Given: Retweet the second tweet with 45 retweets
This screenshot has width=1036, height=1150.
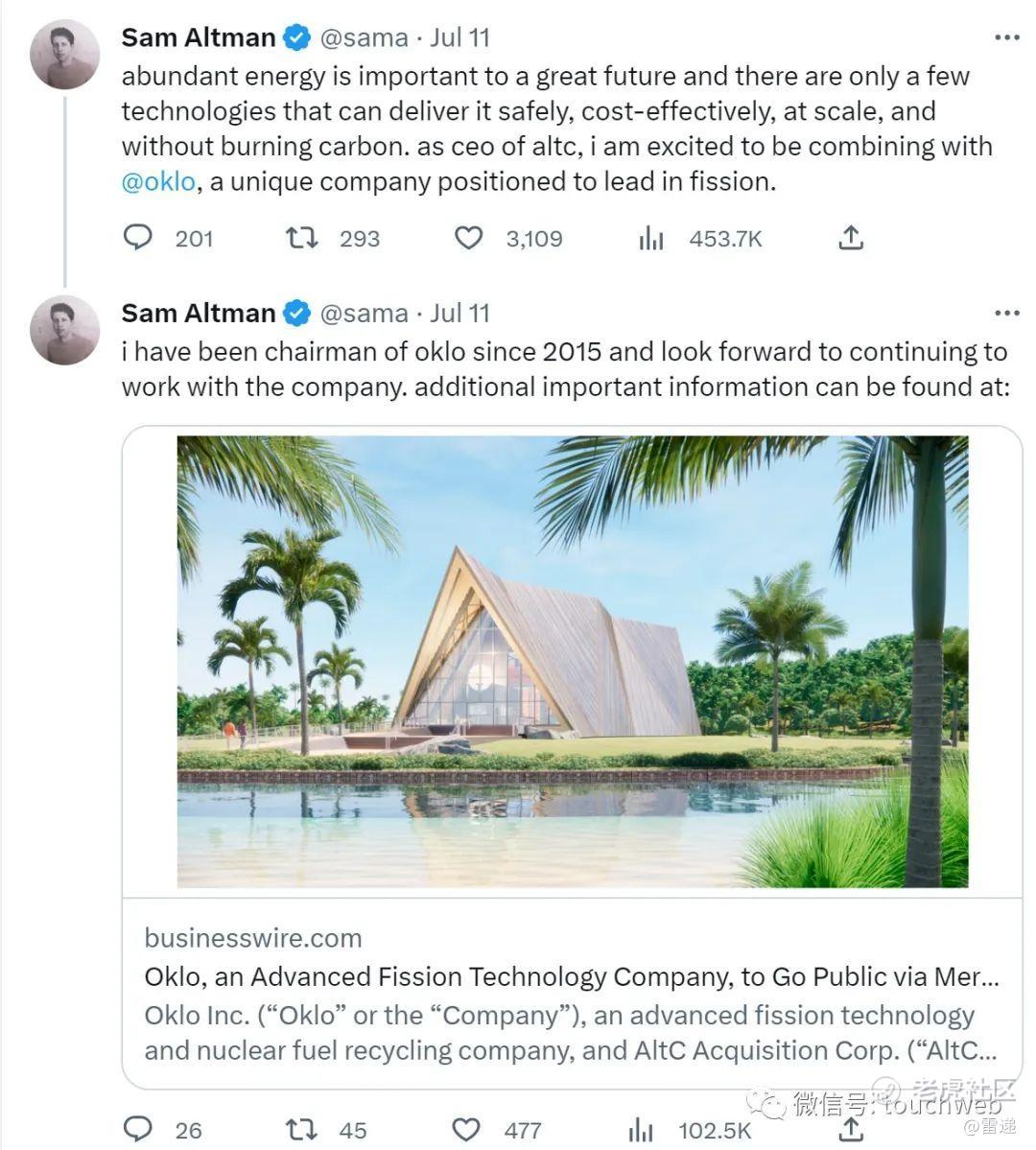Looking at the screenshot, I should [x=303, y=1130].
